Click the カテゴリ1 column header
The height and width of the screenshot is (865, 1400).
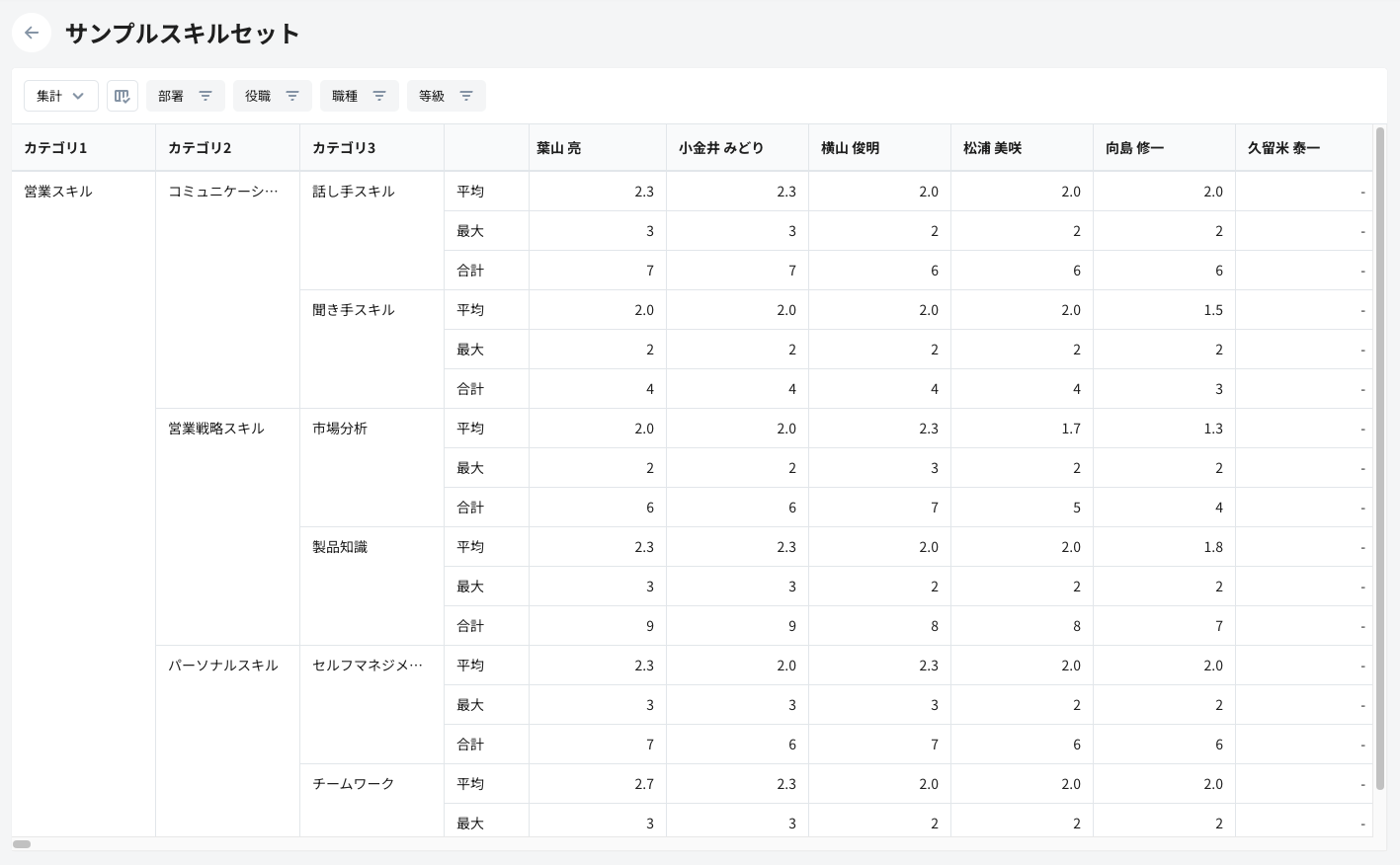tap(56, 148)
